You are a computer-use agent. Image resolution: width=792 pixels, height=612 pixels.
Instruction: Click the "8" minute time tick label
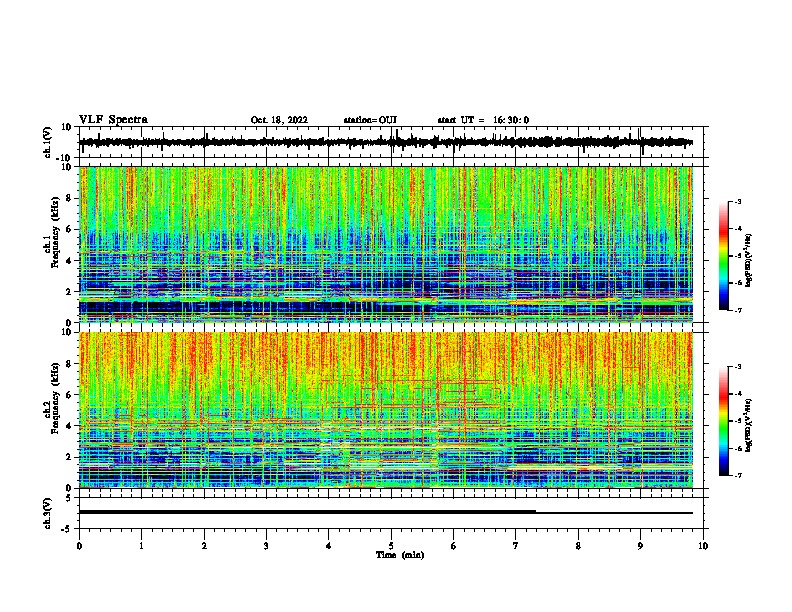point(578,546)
